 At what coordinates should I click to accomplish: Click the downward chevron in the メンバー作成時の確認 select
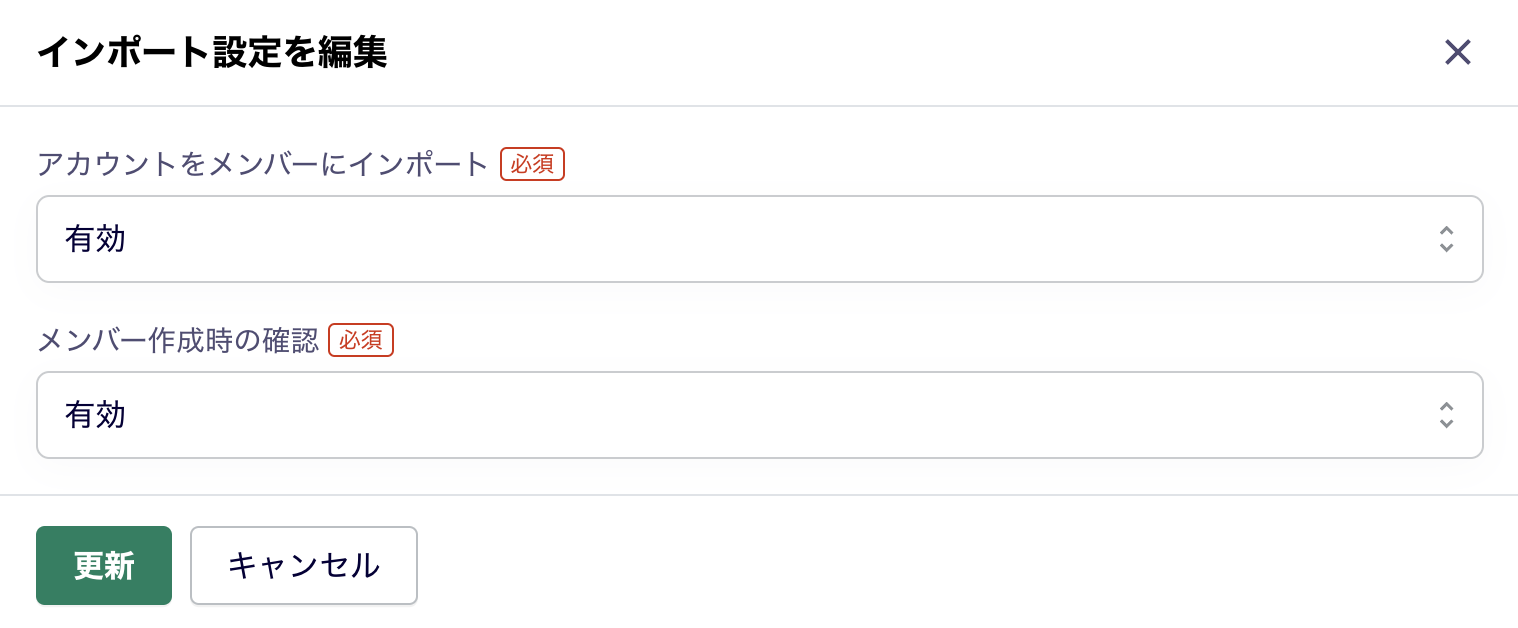[x=1445, y=423]
